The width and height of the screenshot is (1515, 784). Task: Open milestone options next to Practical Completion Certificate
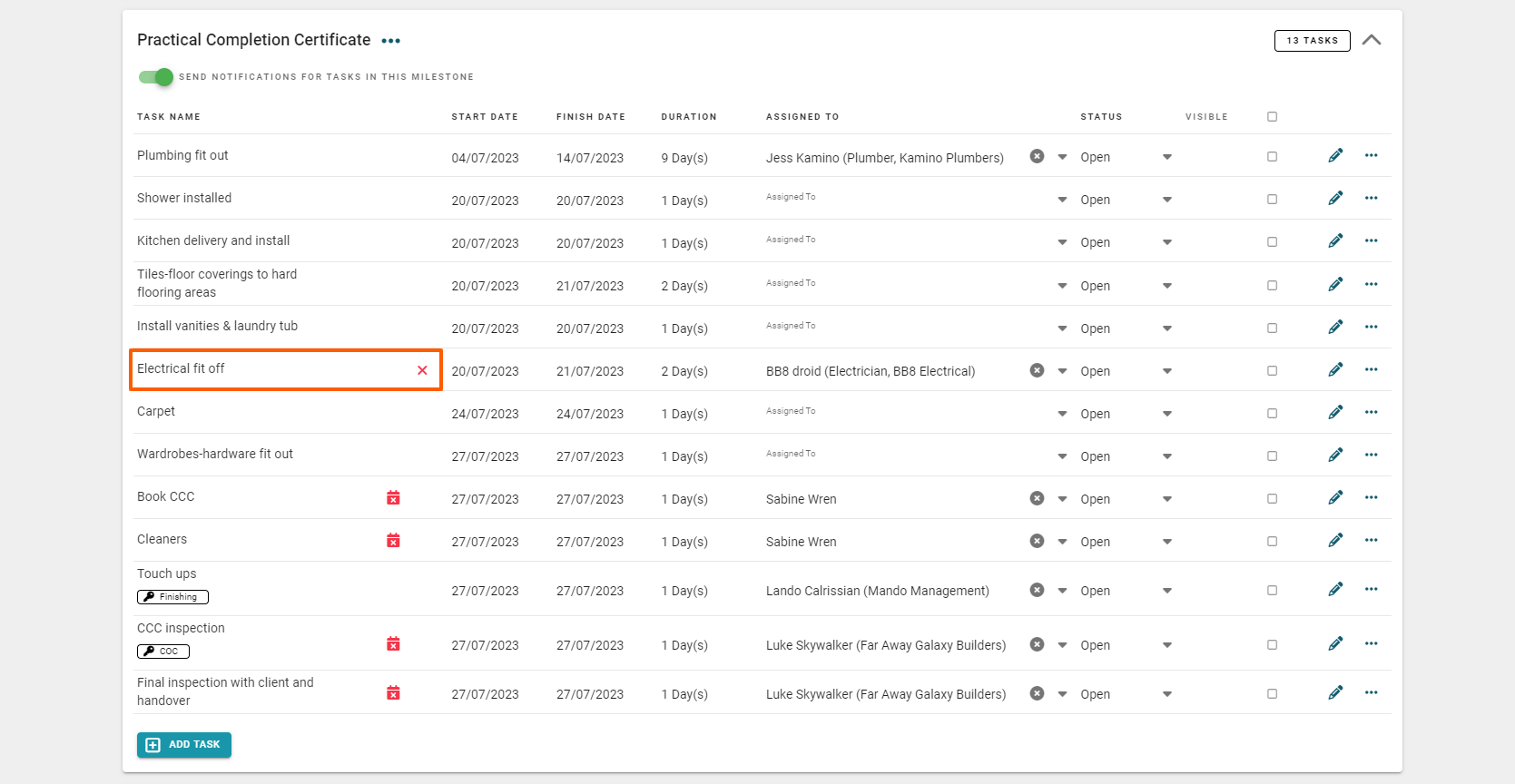(391, 41)
